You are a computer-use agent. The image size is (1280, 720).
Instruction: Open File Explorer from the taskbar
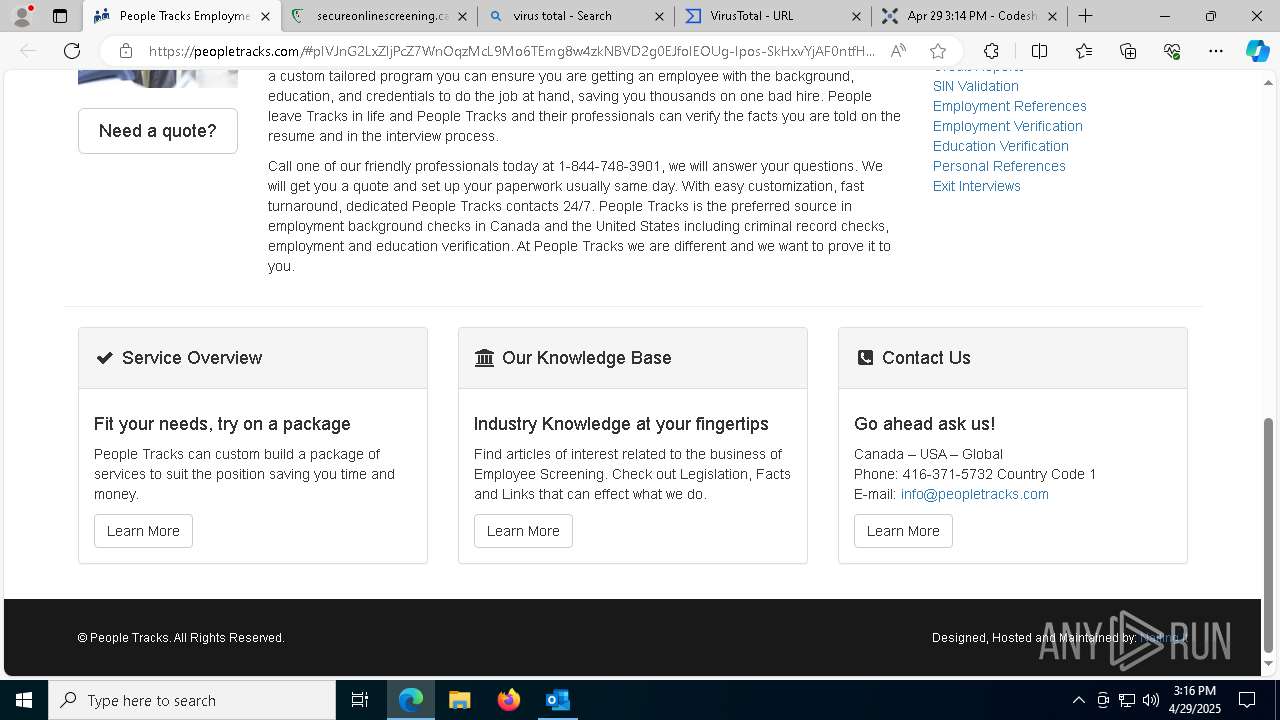tap(460, 700)
